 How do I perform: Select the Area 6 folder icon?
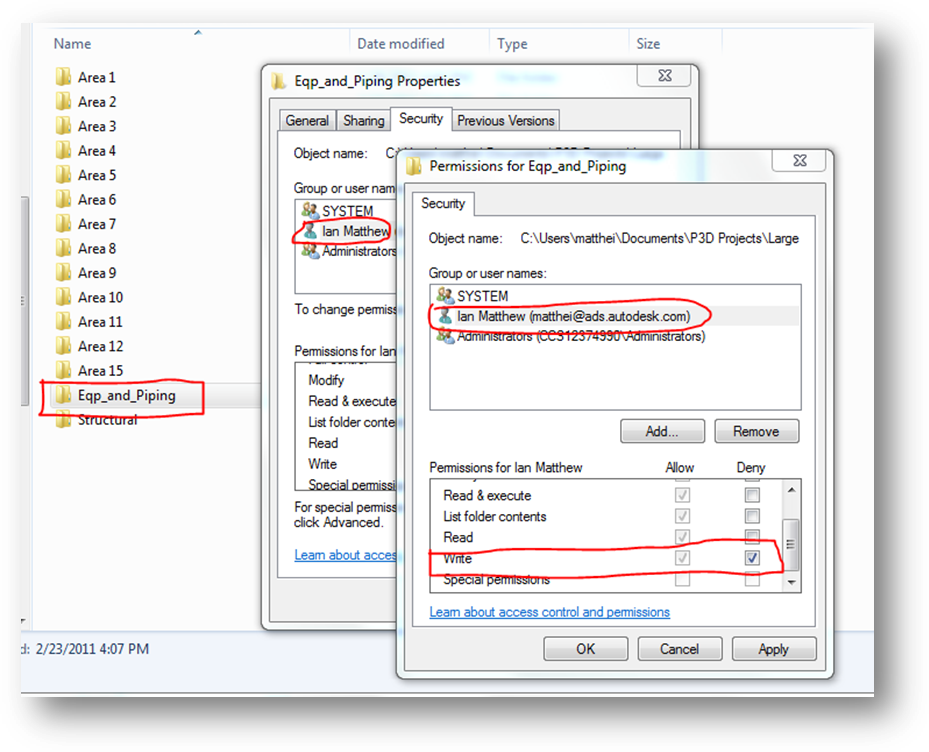[x=63, y=199]
